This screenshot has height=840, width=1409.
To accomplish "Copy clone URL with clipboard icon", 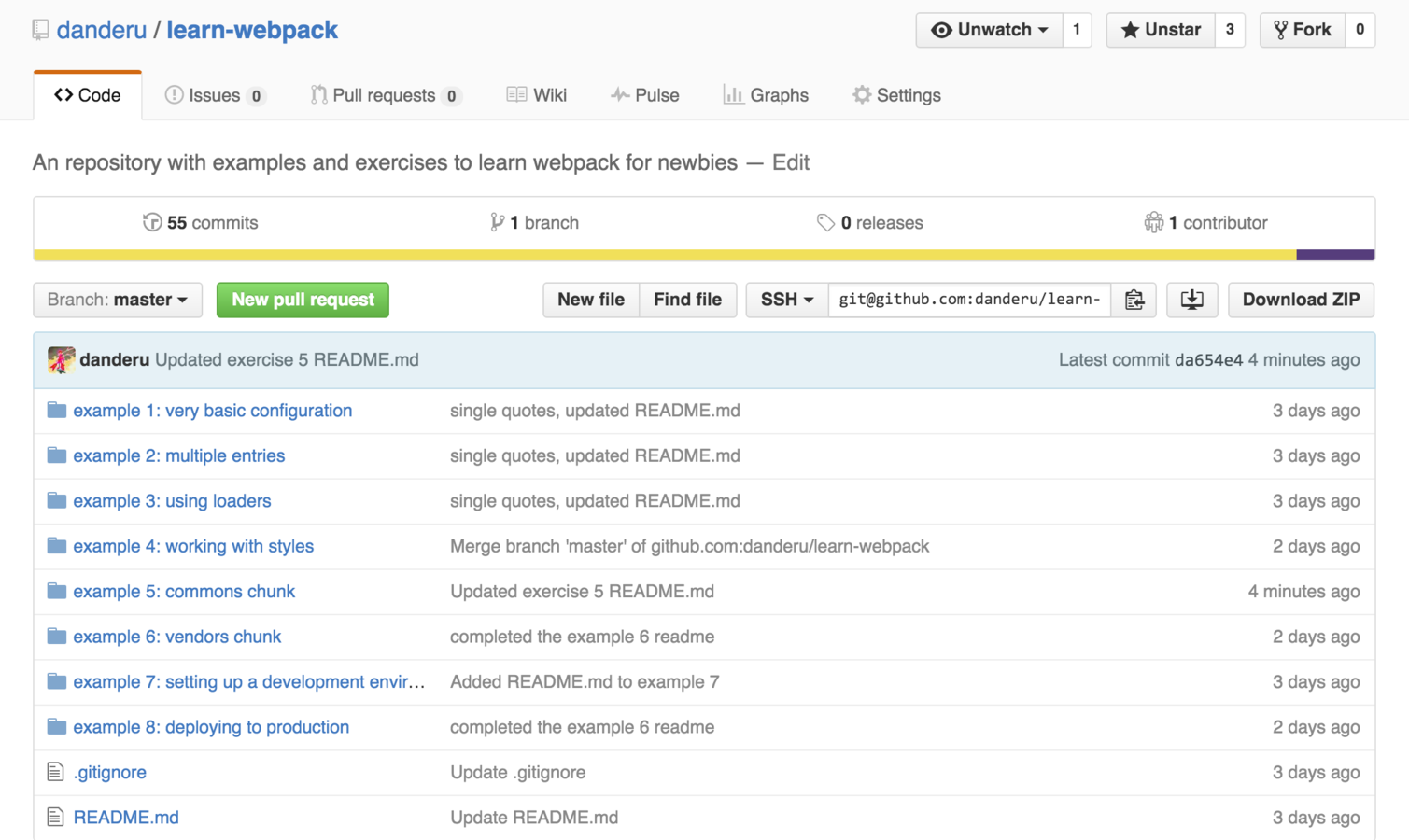I will point(1134,300).
